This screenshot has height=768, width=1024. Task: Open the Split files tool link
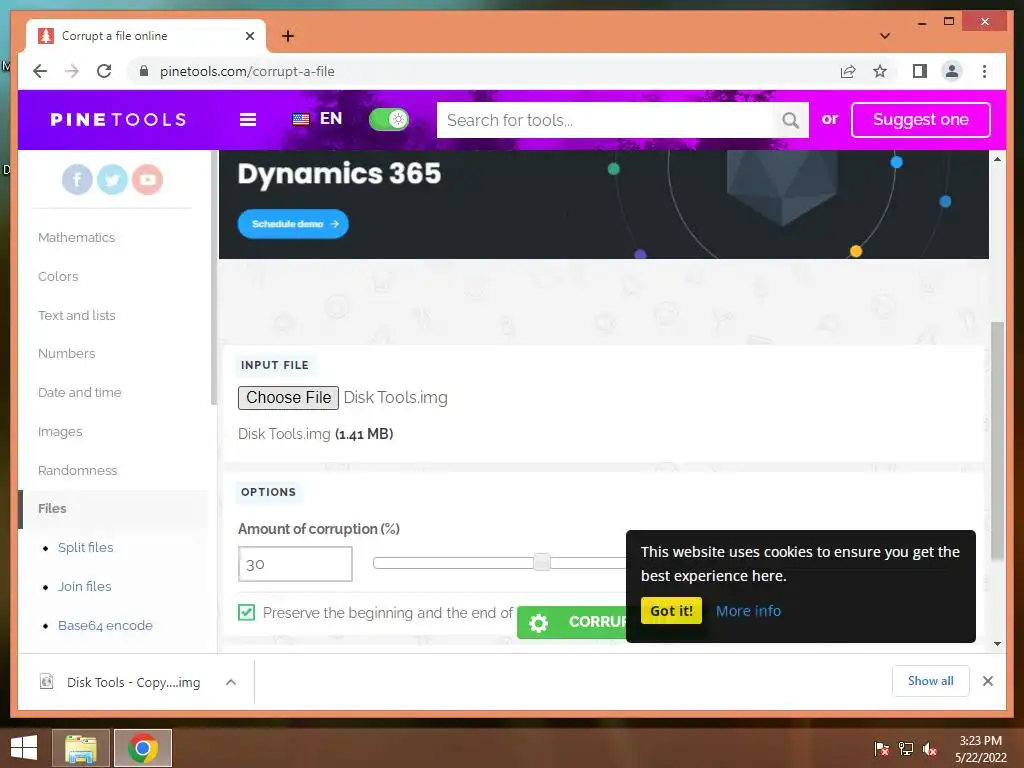[86, 547]
